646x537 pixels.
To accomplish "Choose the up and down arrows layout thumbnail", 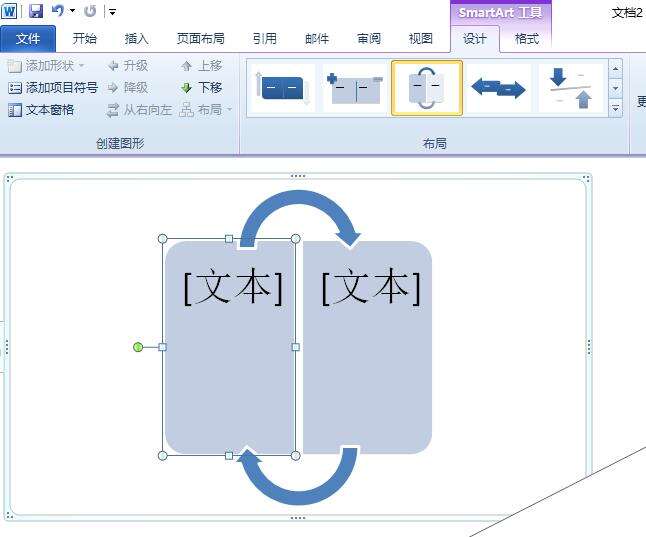I will 571,88.
